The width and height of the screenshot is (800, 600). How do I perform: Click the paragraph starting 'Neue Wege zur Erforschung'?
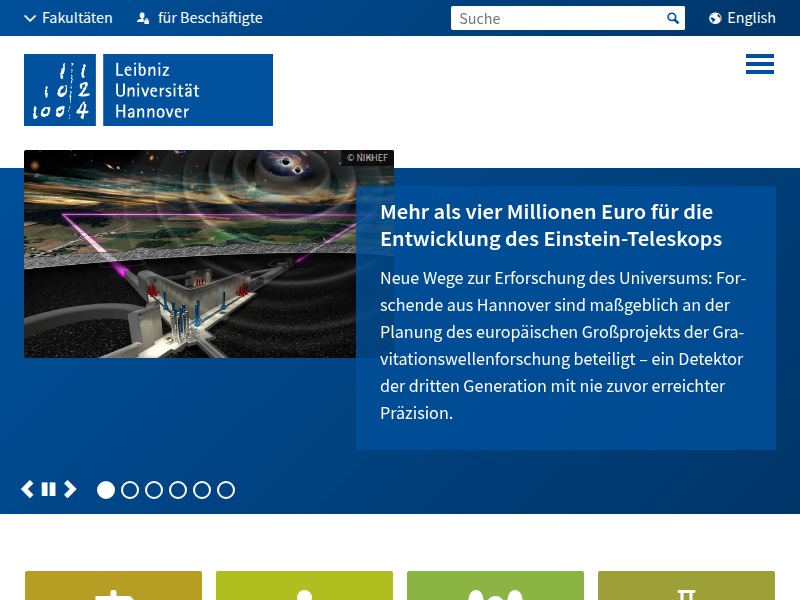click(563, 345)
